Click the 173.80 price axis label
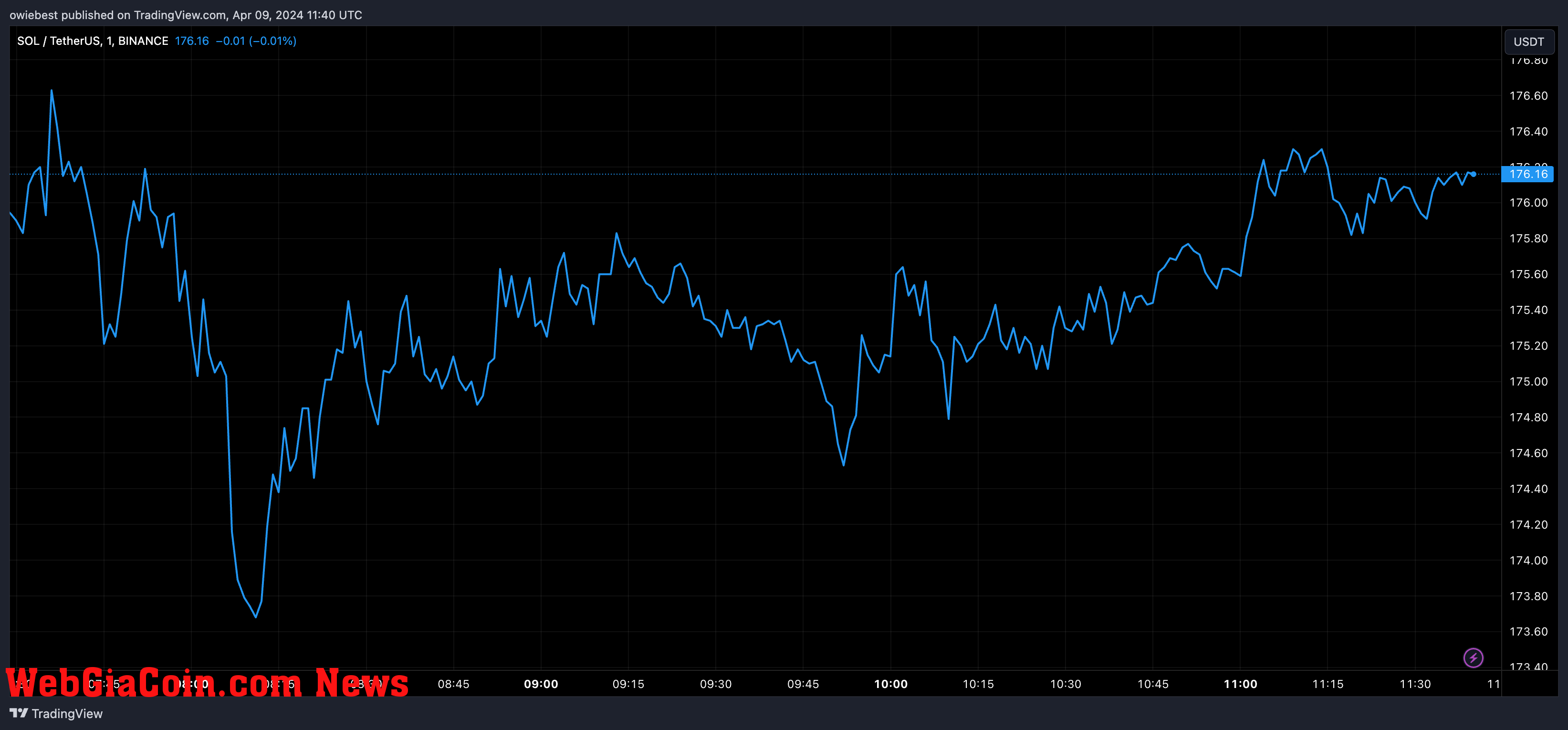The height and width of the screenshot is (730, 1568). (x=1528, y=596)
